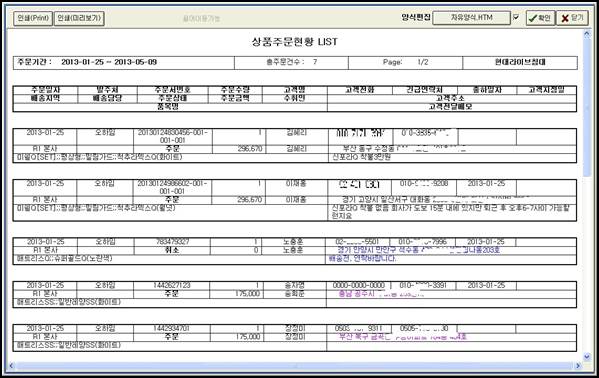Click the horizontal scrollbar left arrow

(11, 366)
